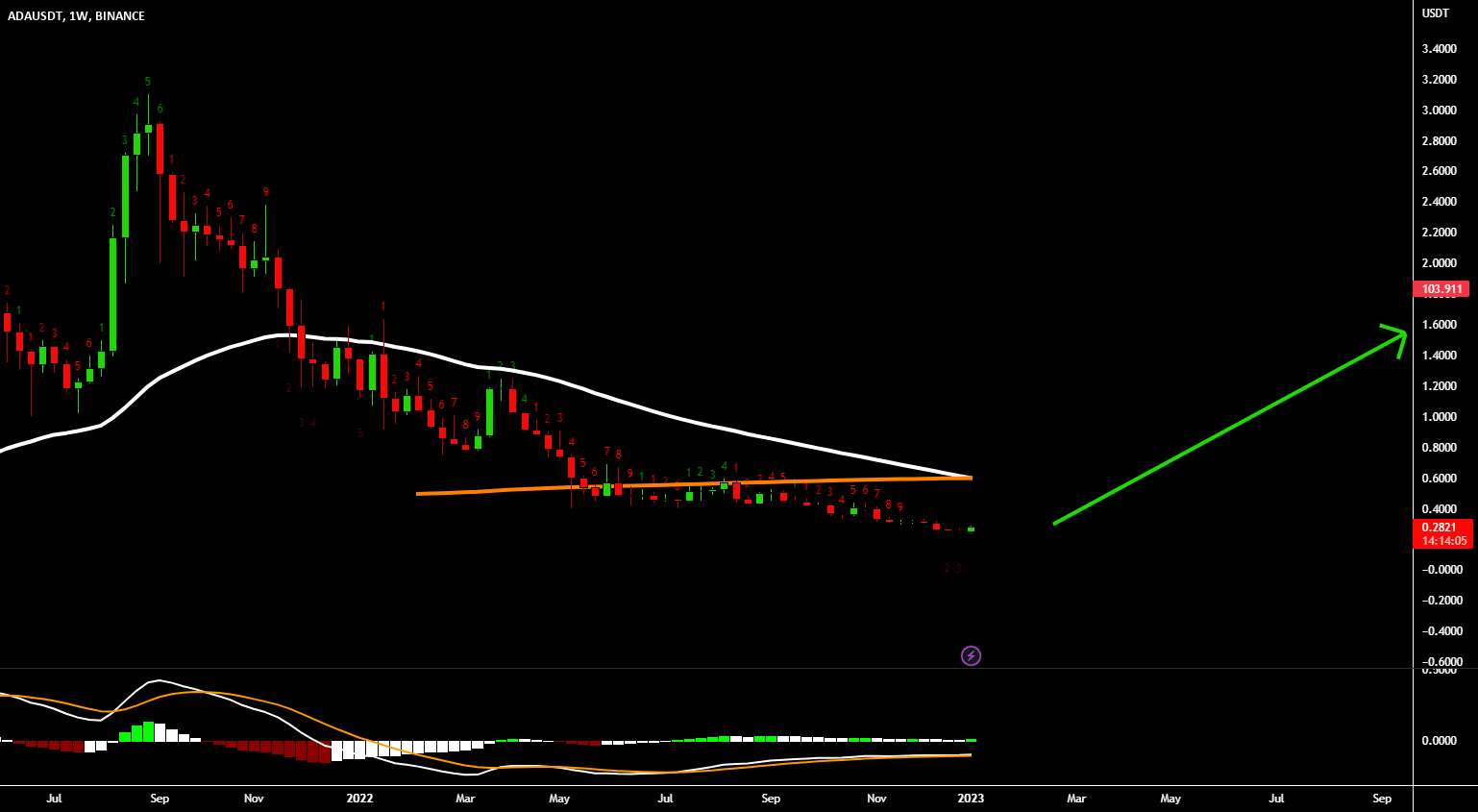Click the Mar label after 2023 on the time axis
The height and width of the screenshot is (812, 1478).
point(1076,798)
